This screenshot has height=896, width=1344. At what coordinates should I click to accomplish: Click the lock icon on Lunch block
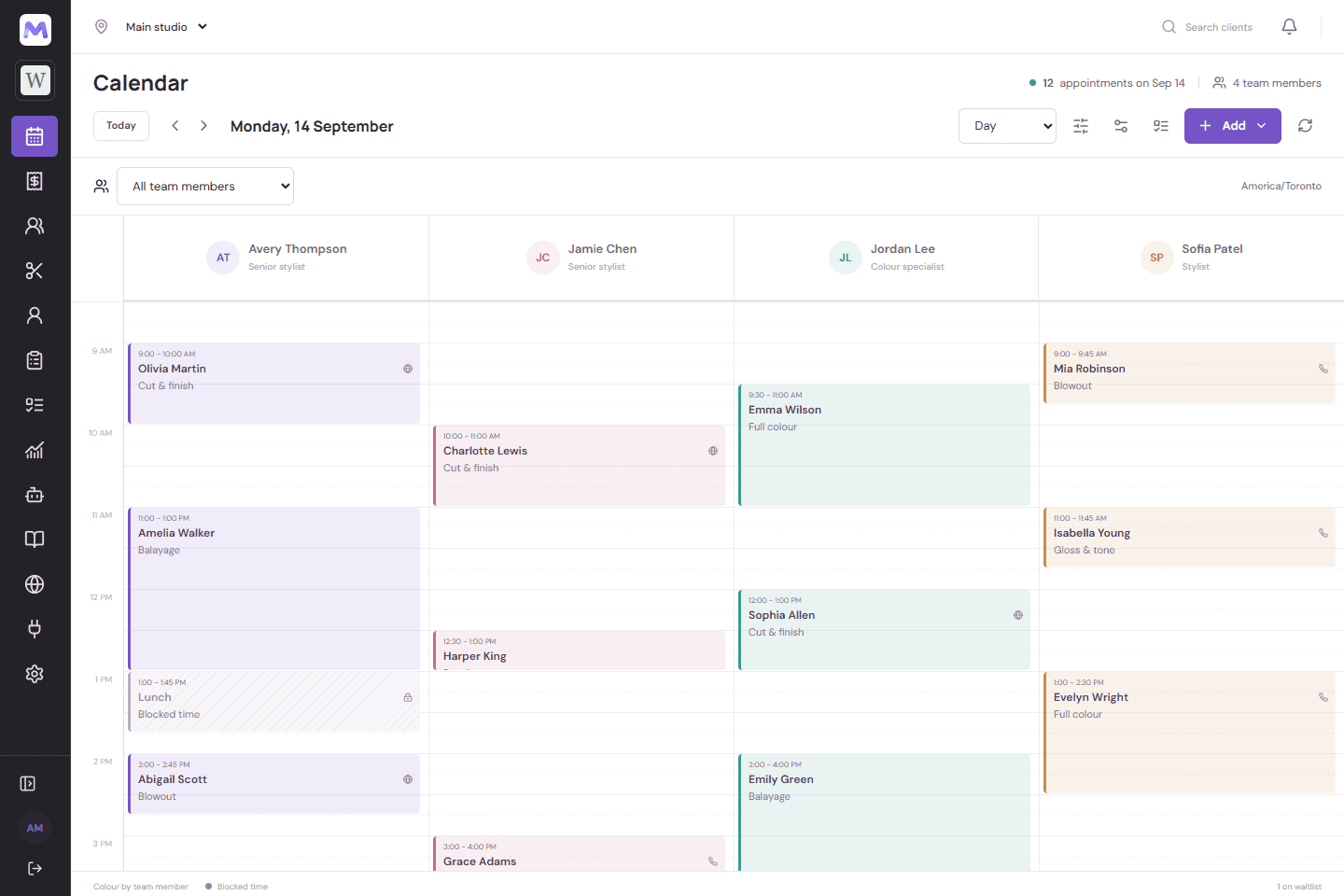408,697
